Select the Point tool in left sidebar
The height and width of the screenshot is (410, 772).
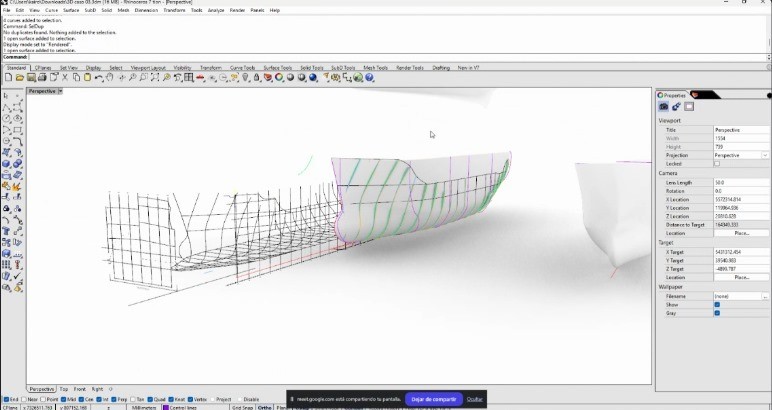[x=18, y=96]
